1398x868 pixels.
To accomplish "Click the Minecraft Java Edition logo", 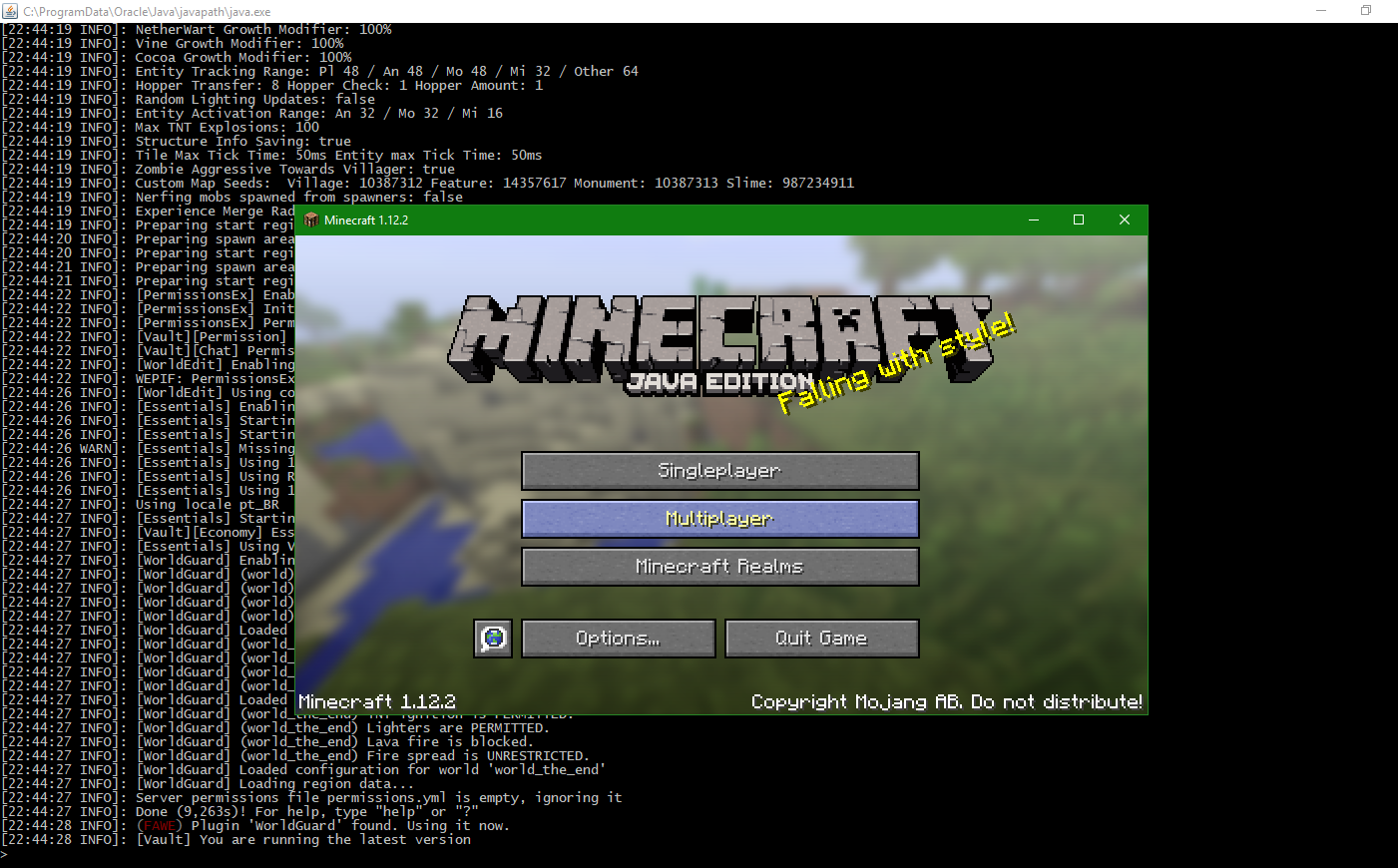I will (x=720, y=344).
